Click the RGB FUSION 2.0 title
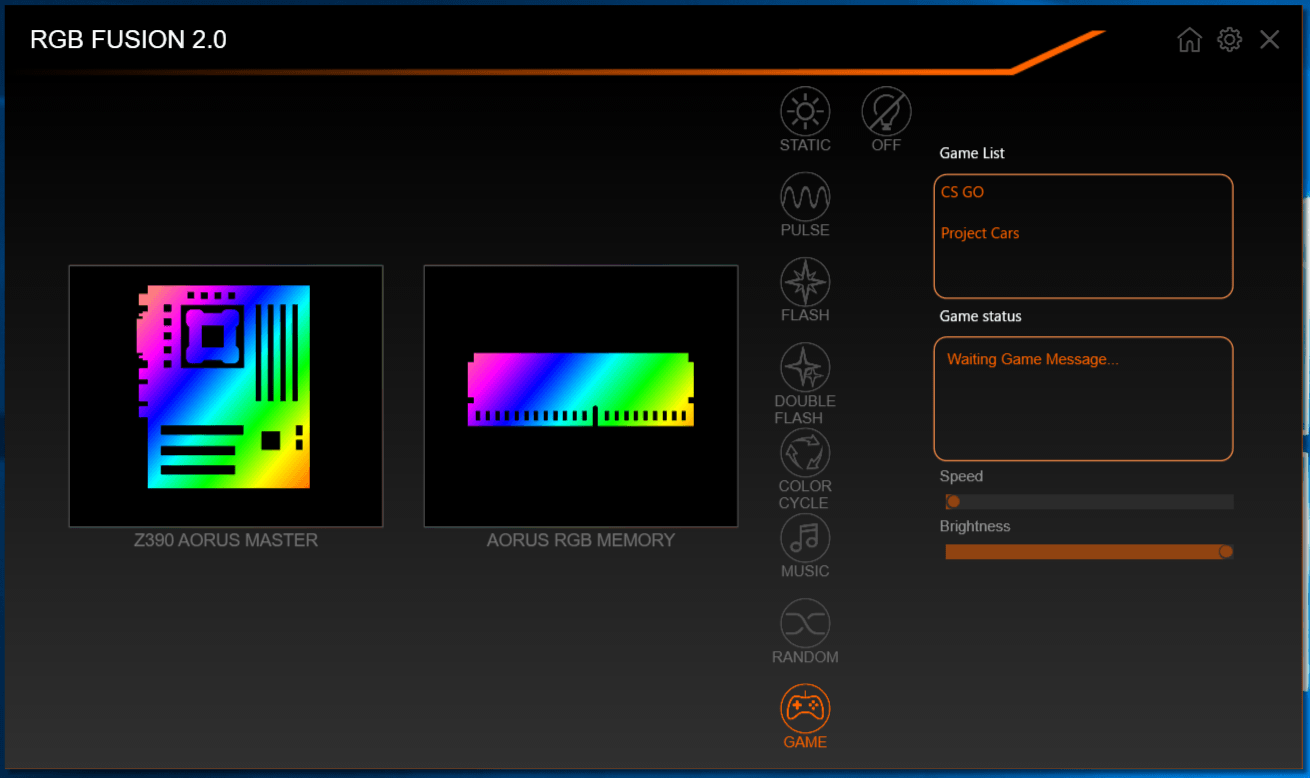This screenshot has height=778, width=1310. point(128,40)
